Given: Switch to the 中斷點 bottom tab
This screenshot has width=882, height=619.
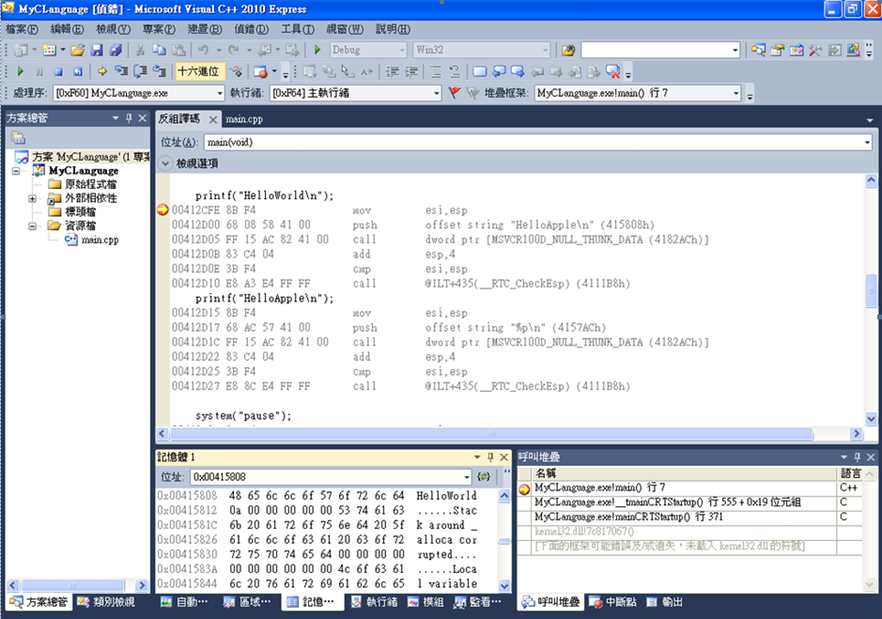Looking at the screenshot, I should click(613, 602).
